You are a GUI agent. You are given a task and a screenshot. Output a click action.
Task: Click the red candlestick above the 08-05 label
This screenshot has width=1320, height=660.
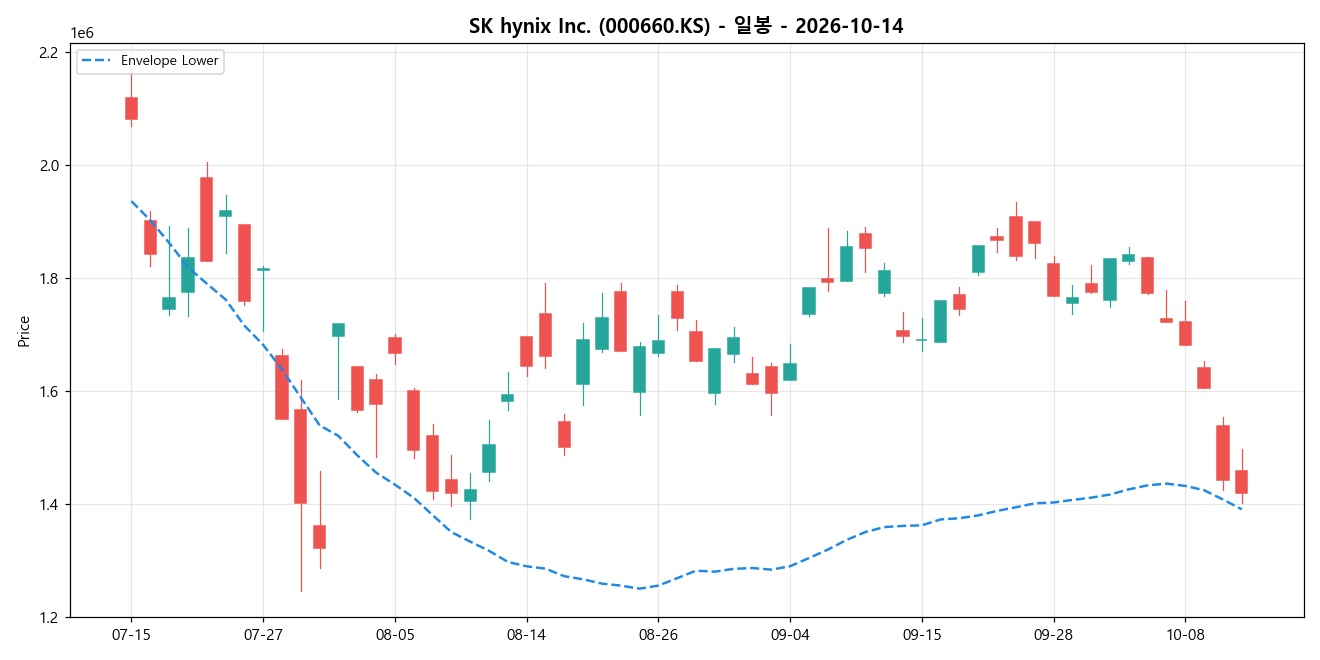point(395,345)
